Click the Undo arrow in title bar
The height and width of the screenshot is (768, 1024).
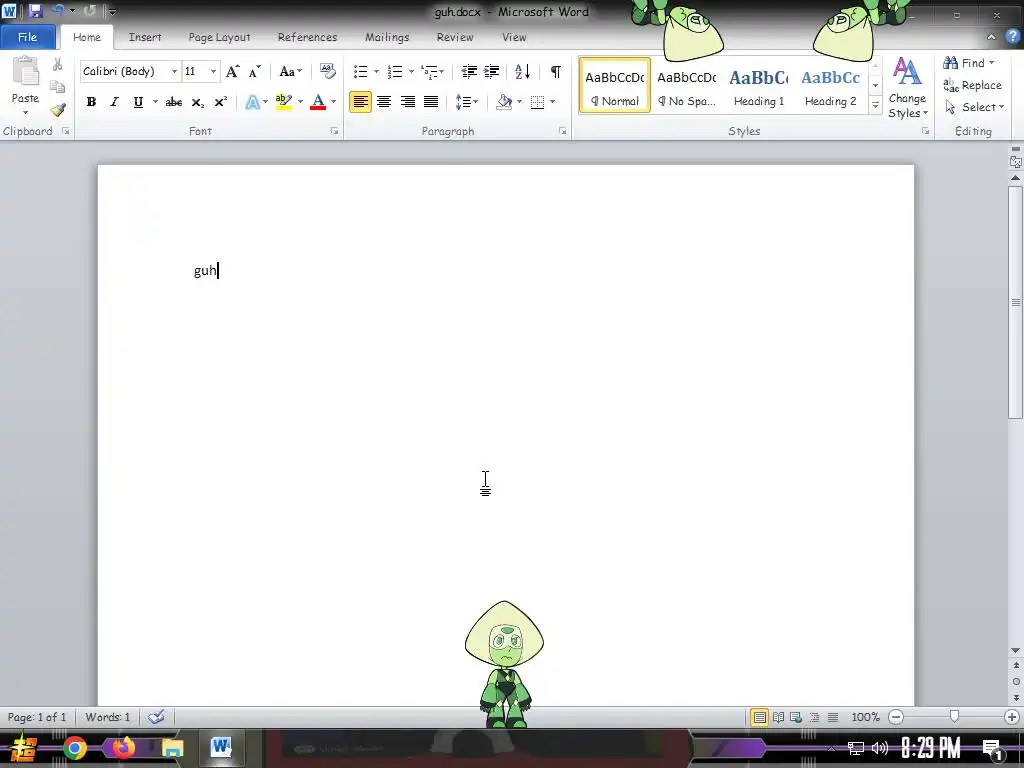click(58, 10)
